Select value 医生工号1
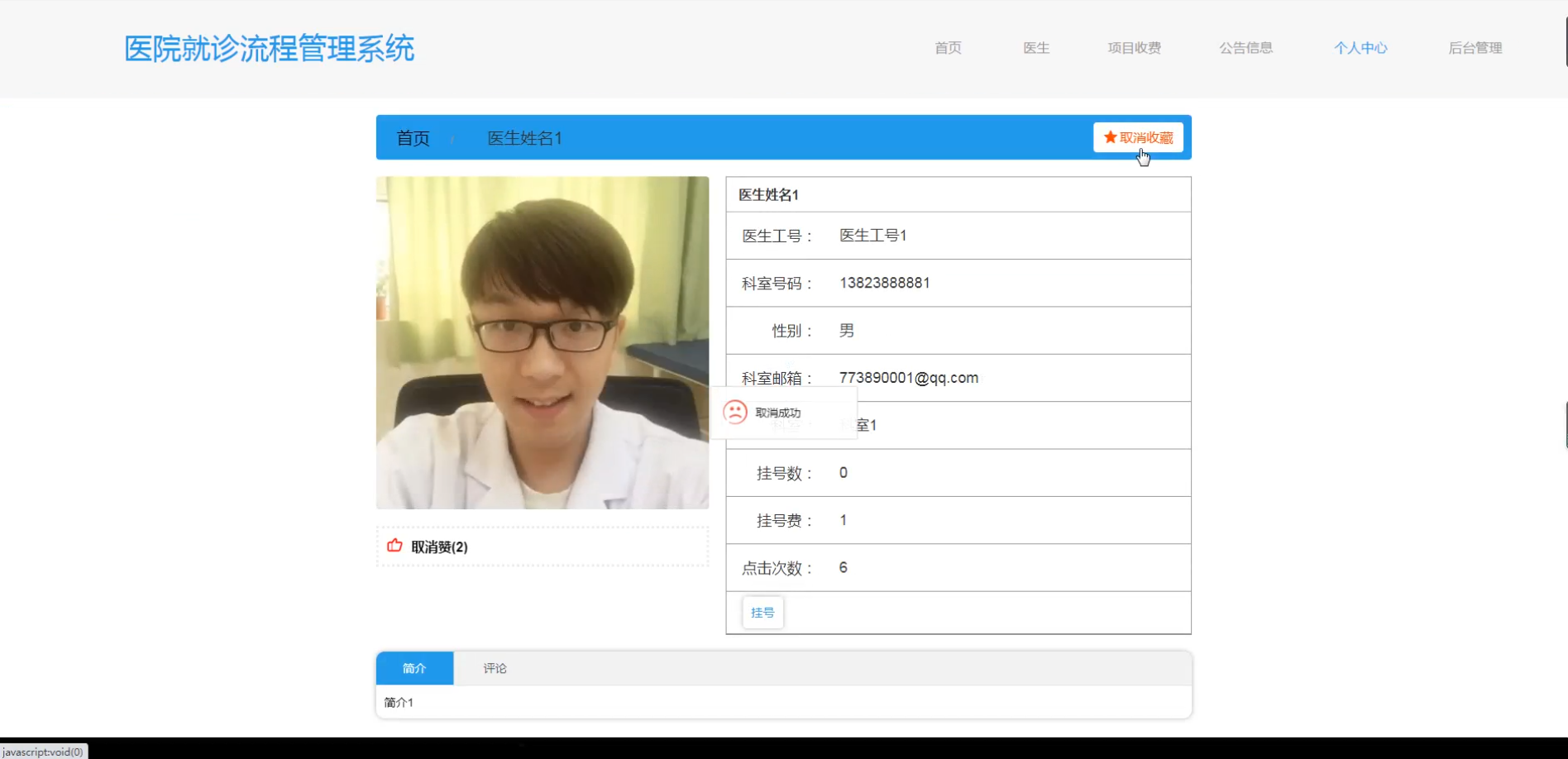 872,236
